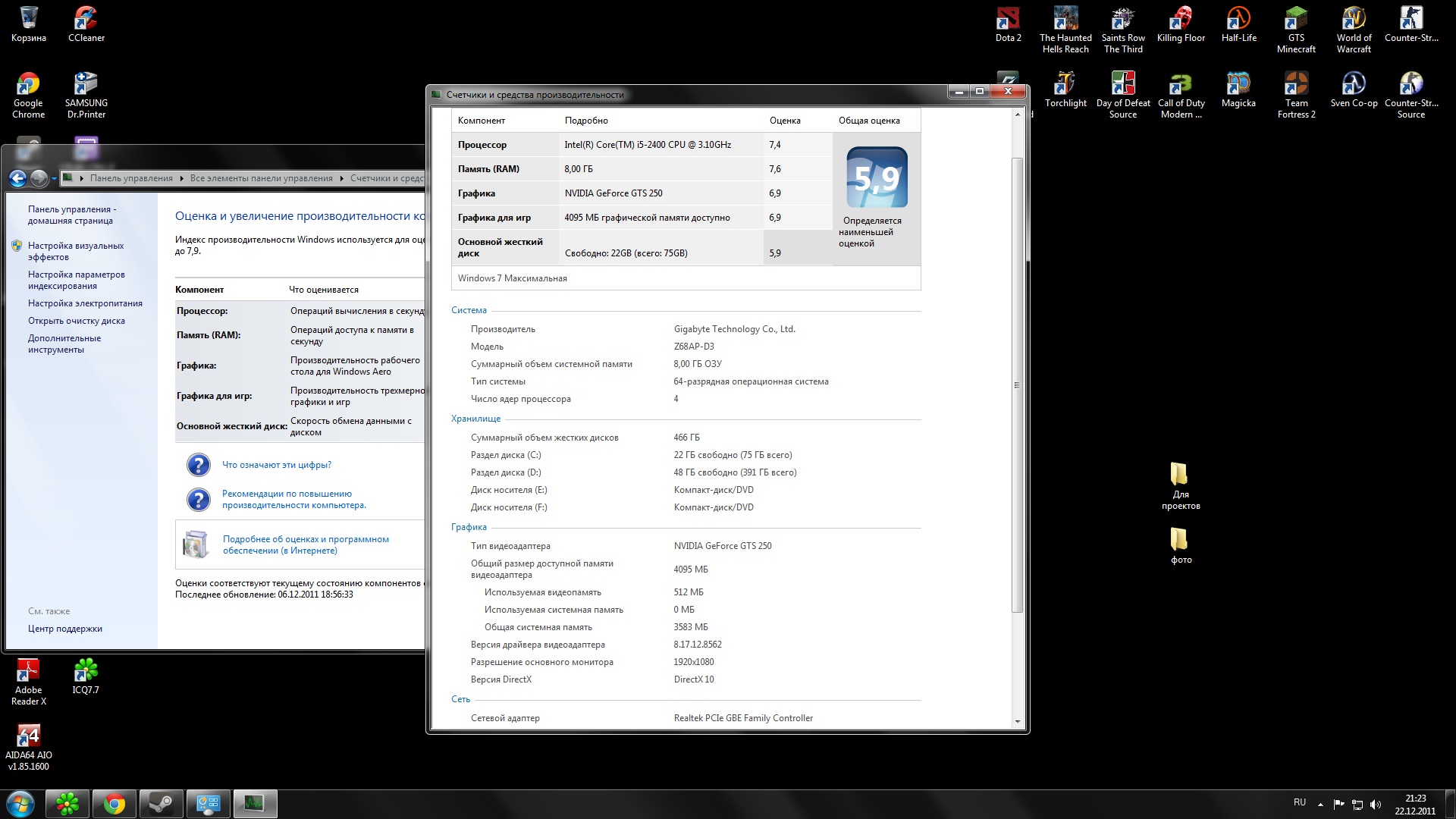Viewport: 1456px width, 819px height.
Task: Click 'Открыть очистку диска' link
Action: pyautogui.click(x=77, y=321)
